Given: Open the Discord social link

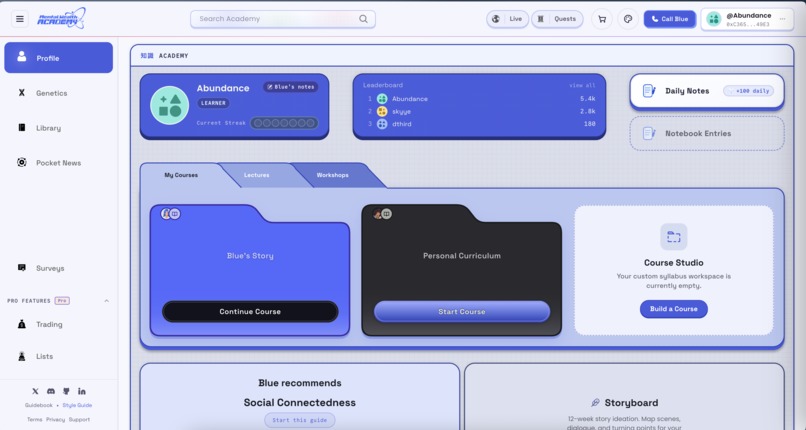Looking at the screenshot, I should pos(50,391).
